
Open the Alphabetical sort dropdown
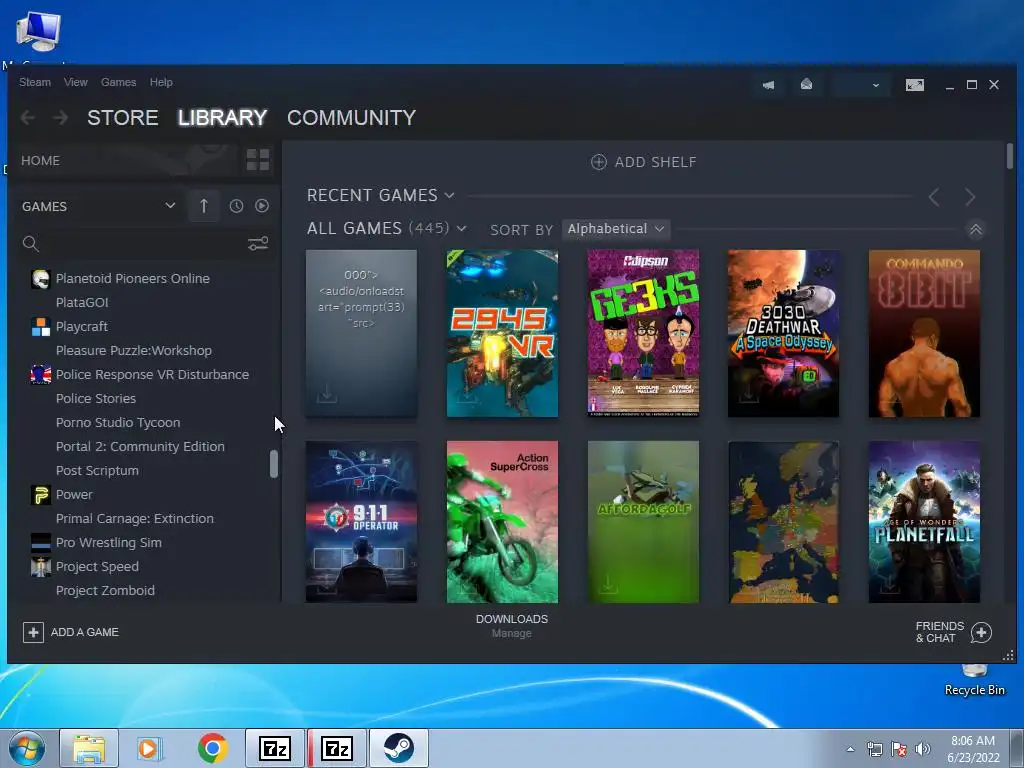tap(615, 229)
